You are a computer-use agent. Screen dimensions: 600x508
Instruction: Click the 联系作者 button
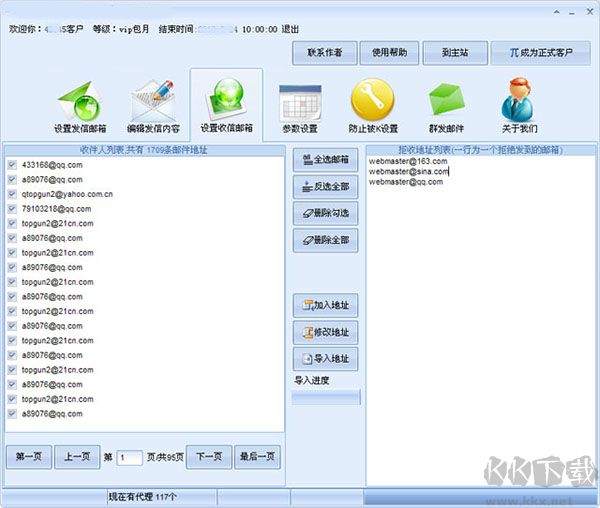(x=325, y=53)
